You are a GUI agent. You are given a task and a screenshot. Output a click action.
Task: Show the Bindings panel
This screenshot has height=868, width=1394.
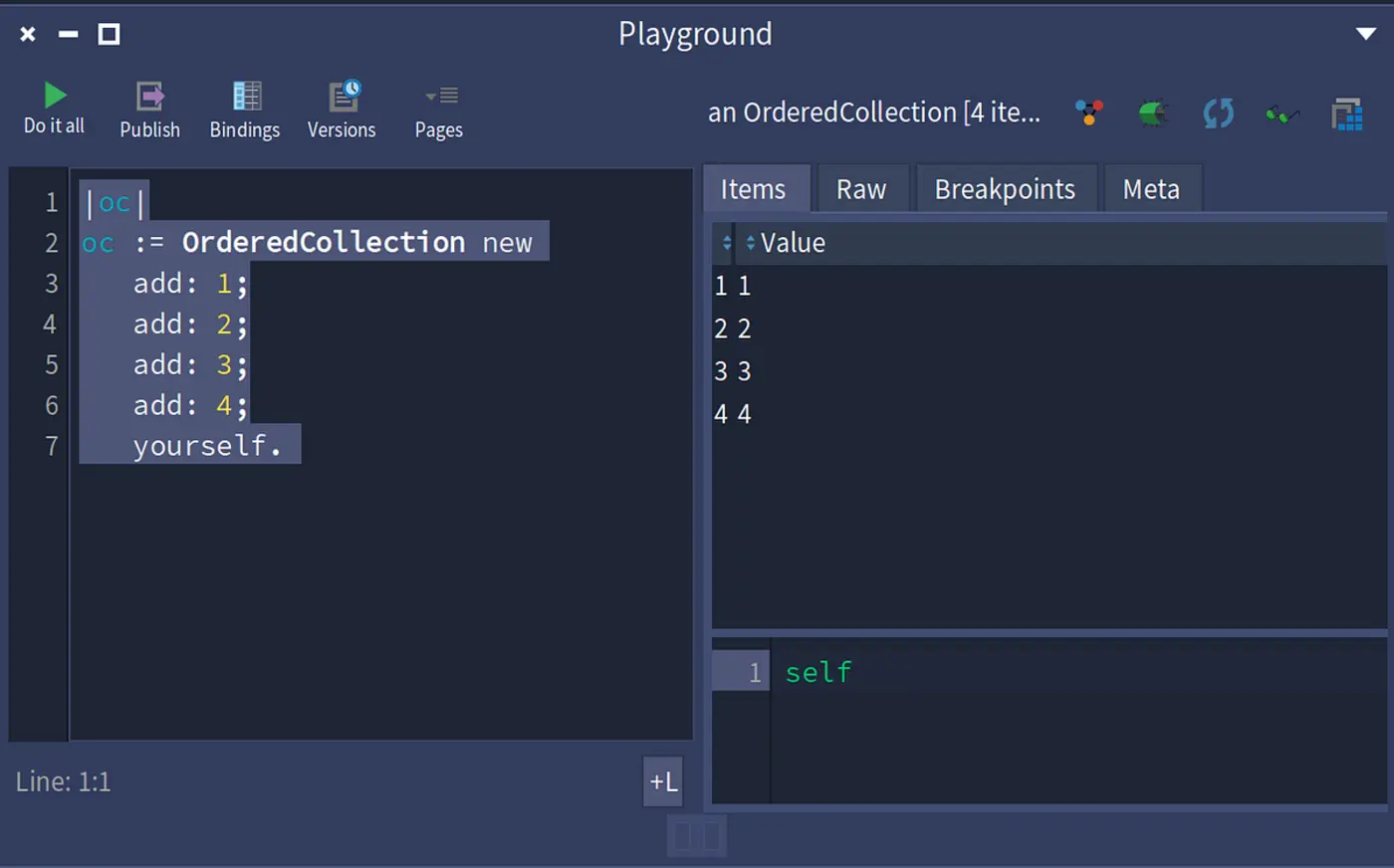pyautogui.click(x=245, y=109)
